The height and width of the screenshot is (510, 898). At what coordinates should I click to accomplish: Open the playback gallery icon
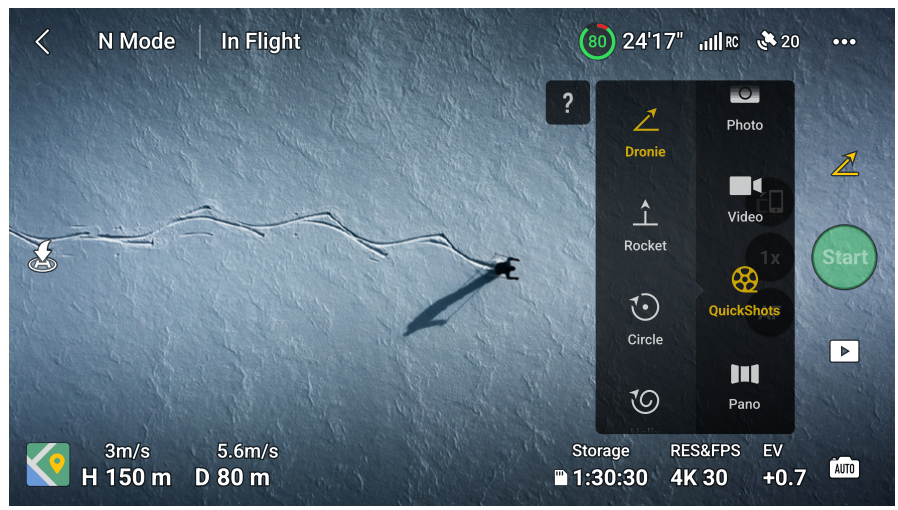(844, 351)
